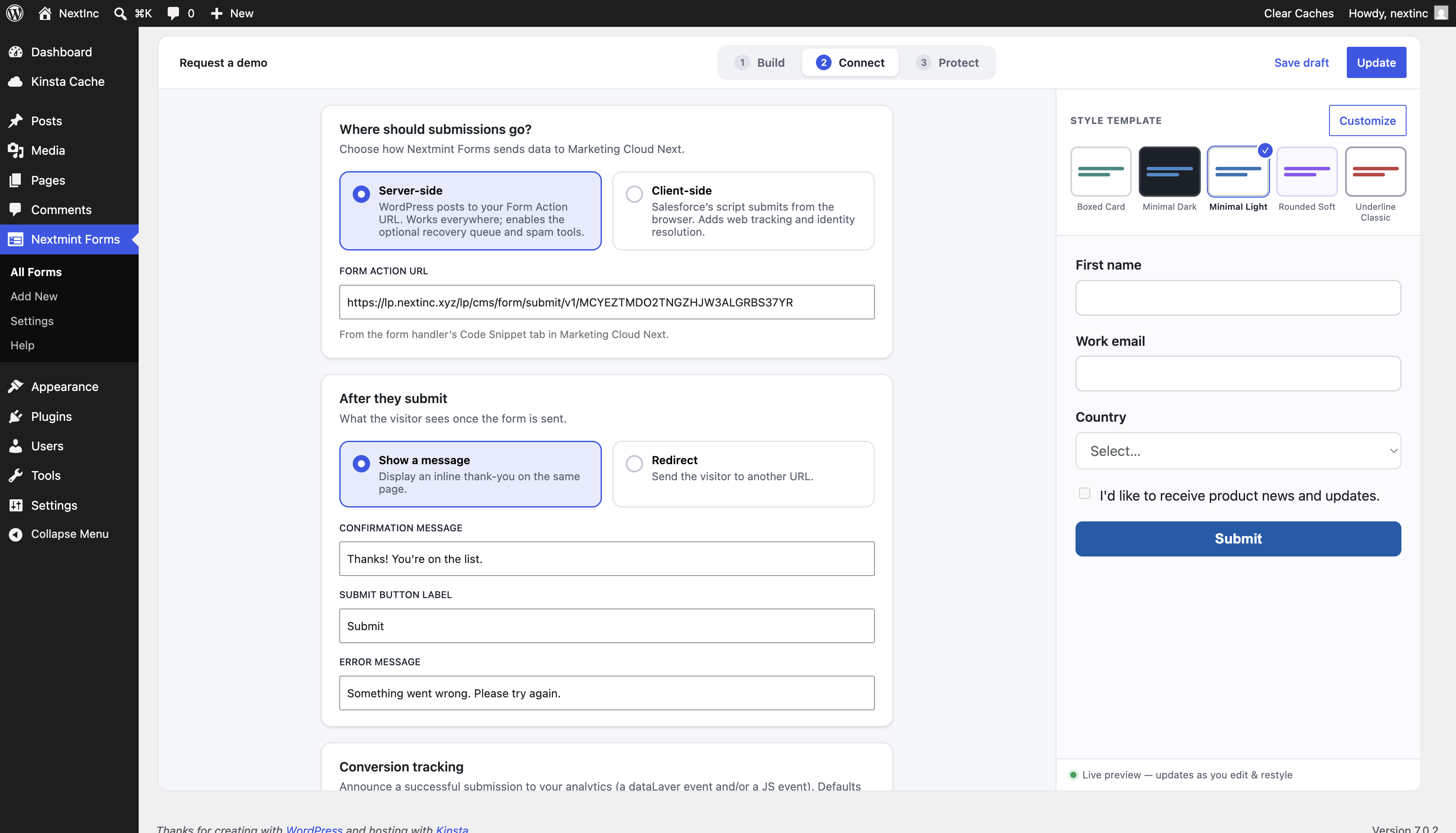The width and height of the screenshot is (1456, 833).
Task: Focus the Form Action URL field
Action: pyautogui.click(x=607, y=302)
